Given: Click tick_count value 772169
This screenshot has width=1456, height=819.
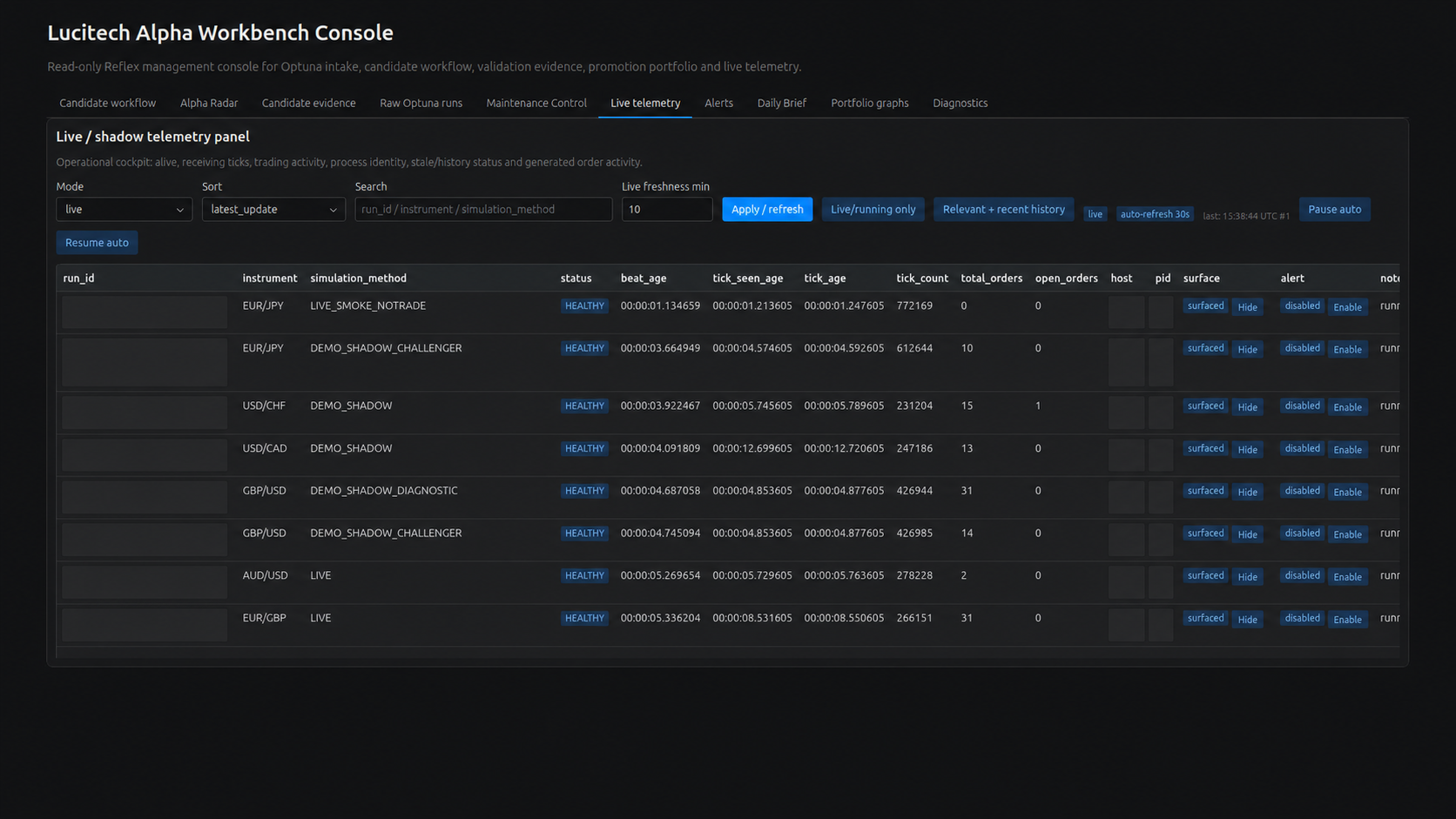Looking at the screenshot, I should coord(914,306).
